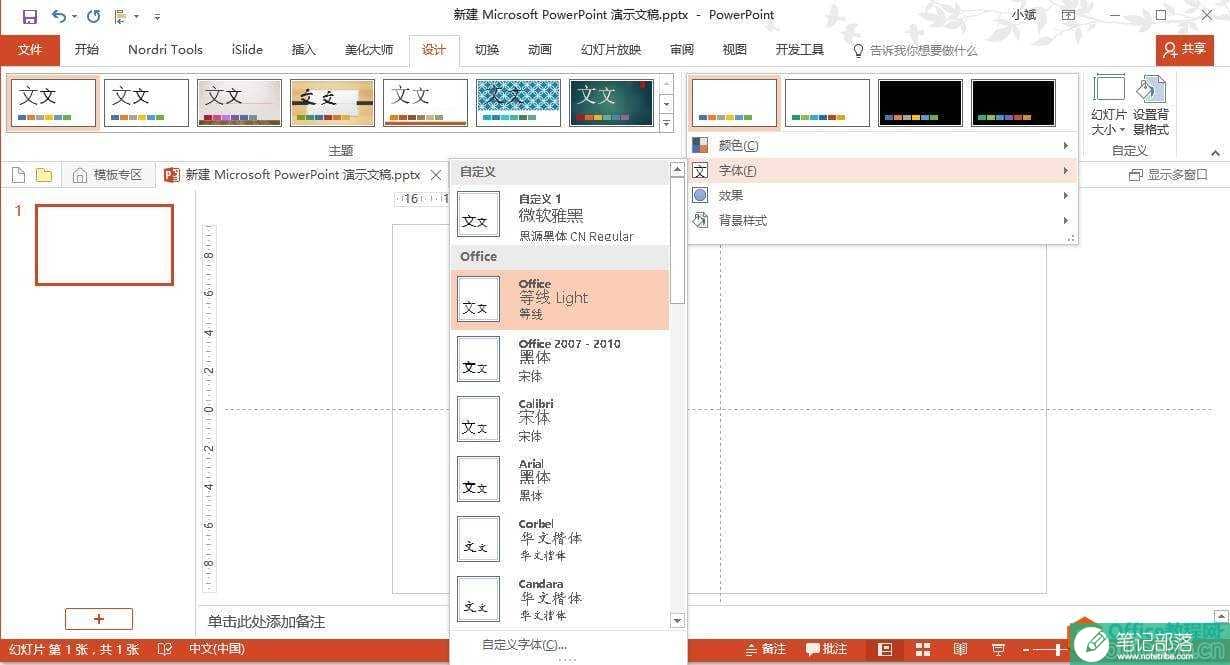Open ribbon display options icon
This screenshot has height=665, width=1230.
tap(1069, 15)
